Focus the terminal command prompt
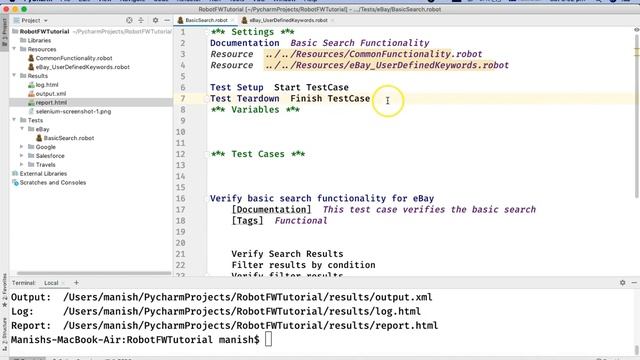Image resolution: width=640 pixels, height=360 pixels. pos(268,340)
